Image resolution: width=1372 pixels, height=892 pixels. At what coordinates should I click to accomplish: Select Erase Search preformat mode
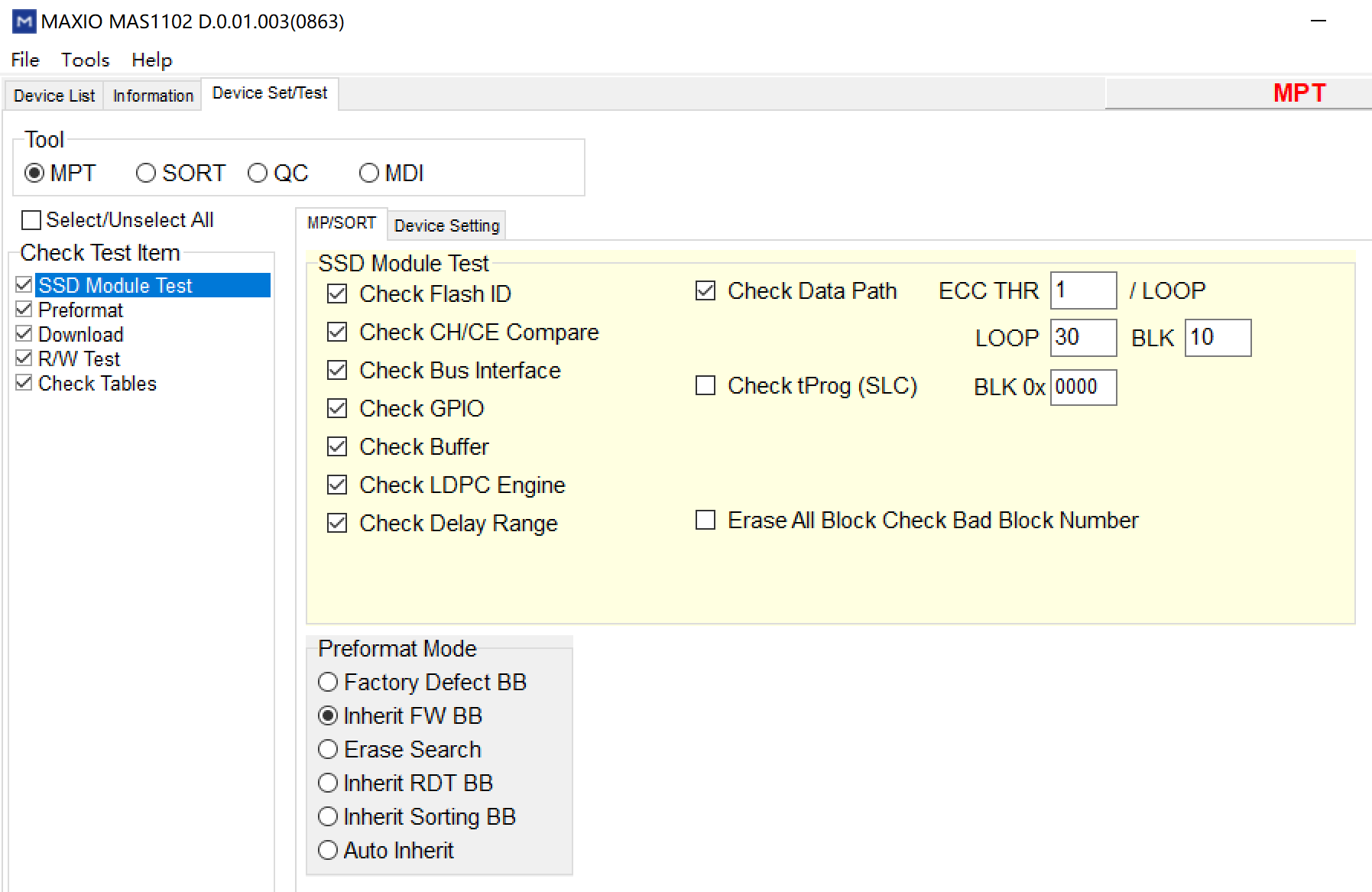328,749
